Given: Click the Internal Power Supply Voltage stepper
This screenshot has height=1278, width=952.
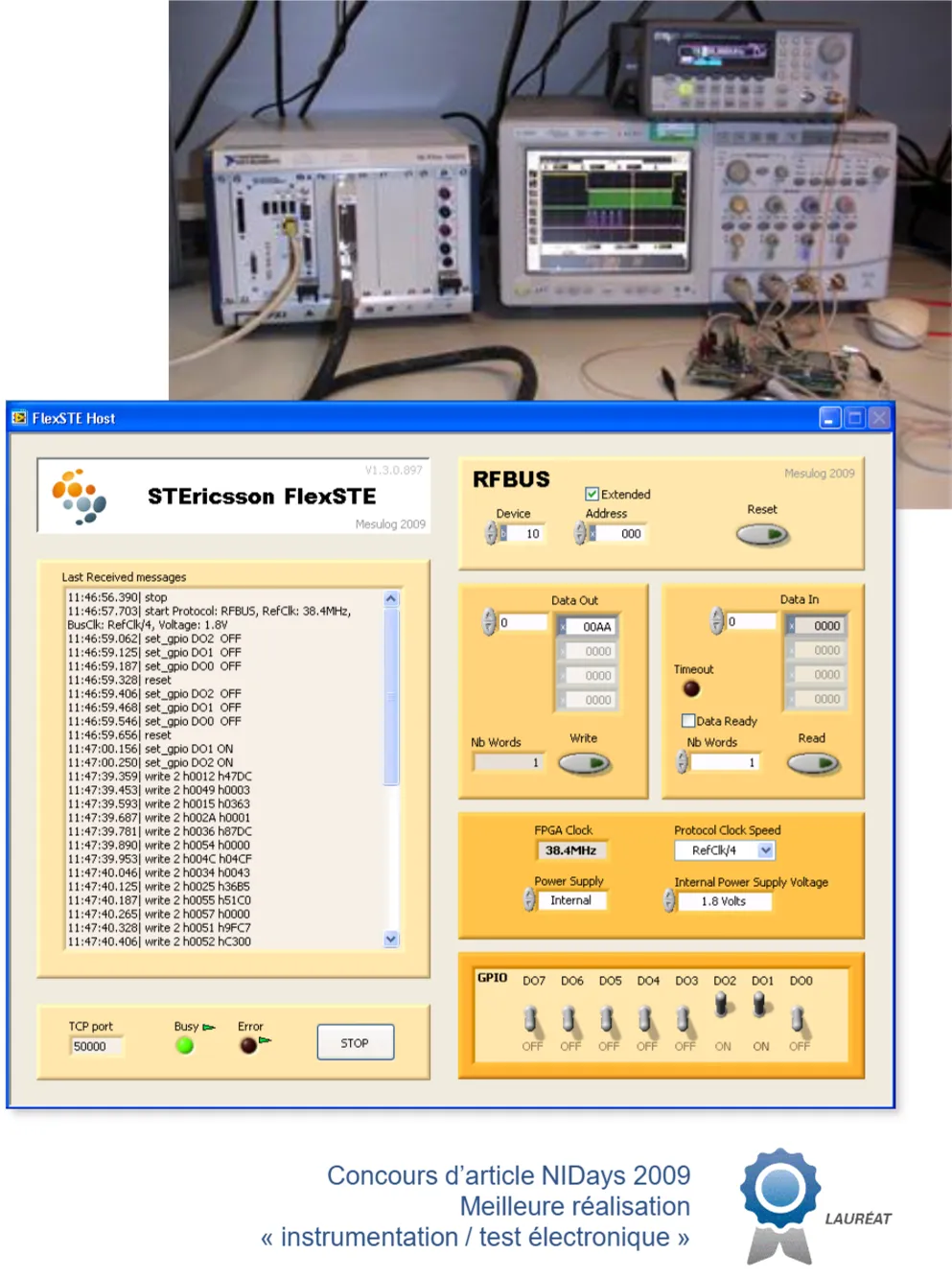Looking at the screenshot, I should pyautogui.click(x=668, y=900).
